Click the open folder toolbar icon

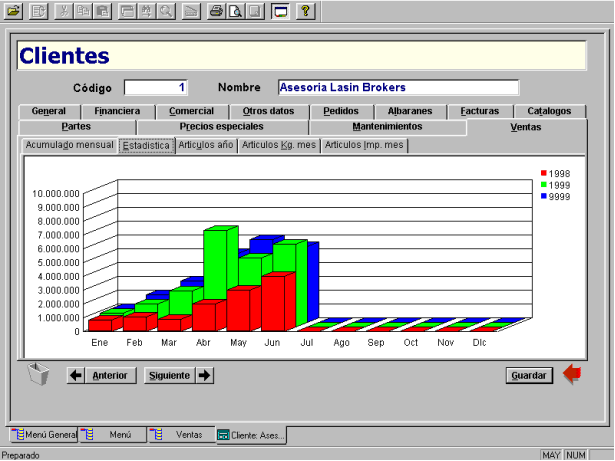(13, 11)
